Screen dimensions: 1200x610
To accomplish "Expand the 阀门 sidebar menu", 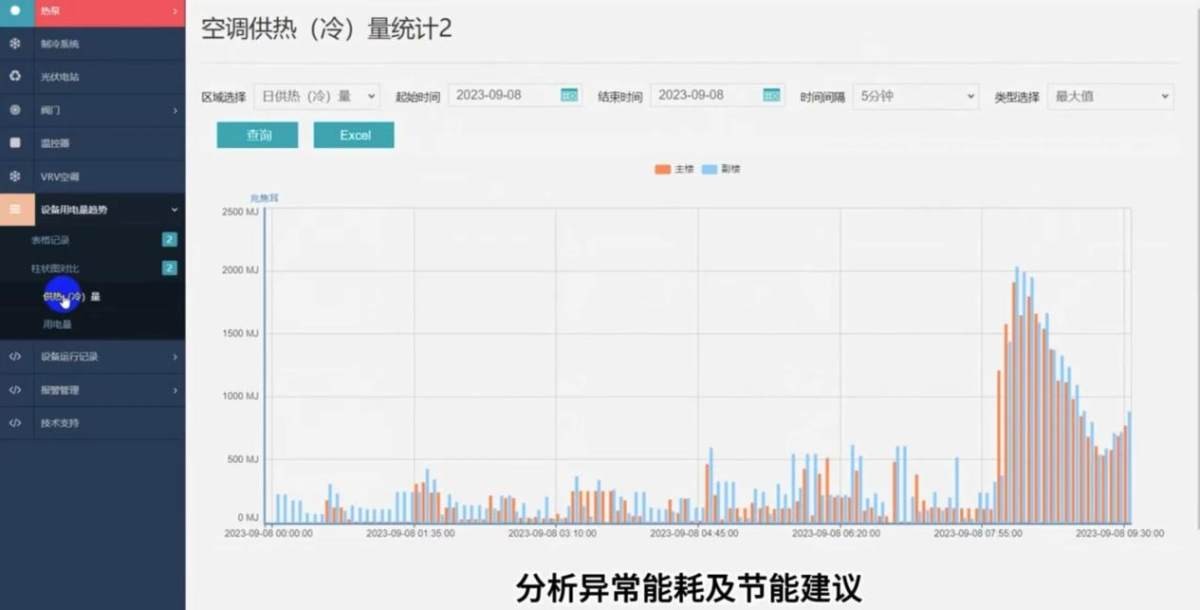I will [92, 110].
